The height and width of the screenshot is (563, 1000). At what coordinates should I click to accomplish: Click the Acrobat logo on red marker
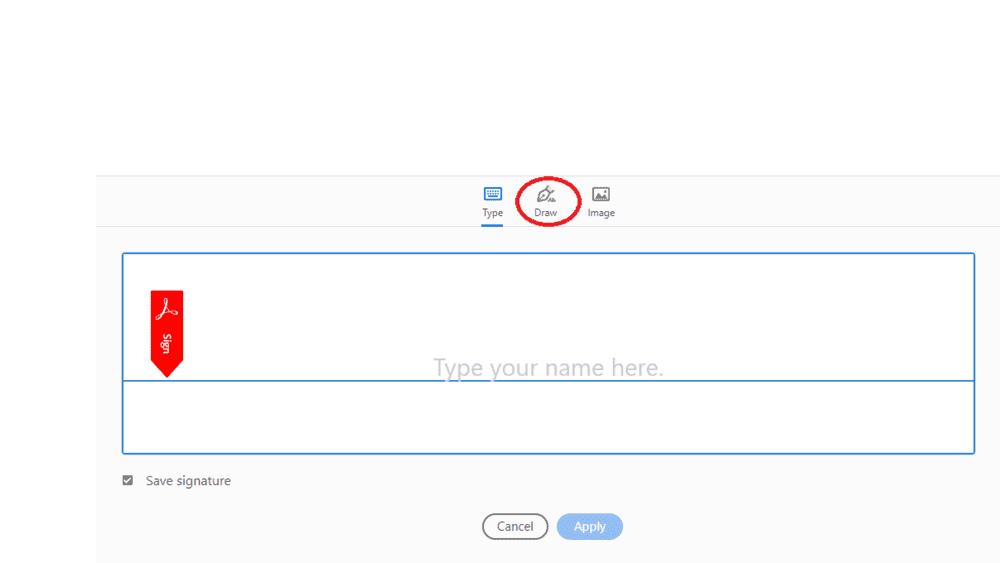[x=166, y=309]
